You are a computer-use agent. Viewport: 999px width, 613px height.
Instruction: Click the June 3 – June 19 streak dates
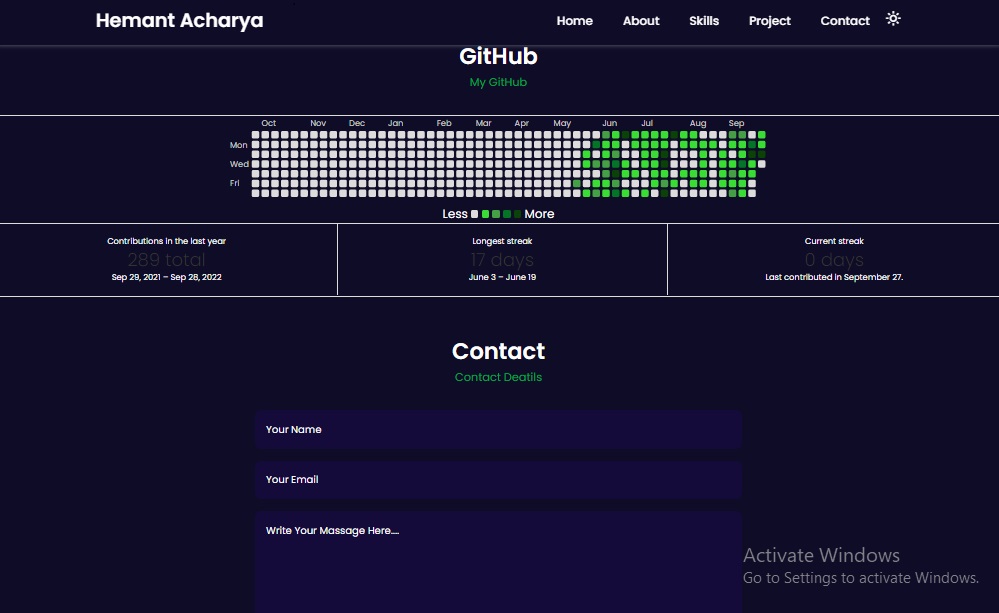pos(502,277)
